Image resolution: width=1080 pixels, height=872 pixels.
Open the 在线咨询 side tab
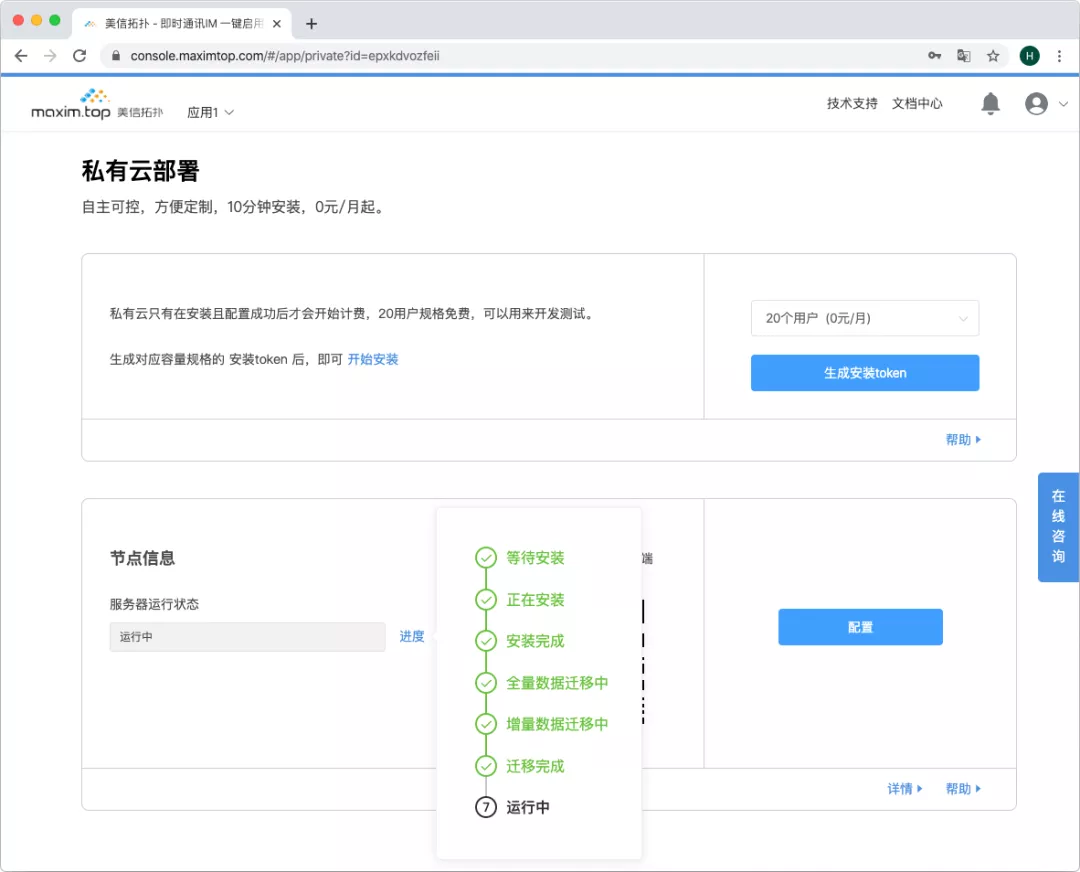(1058, 527)
